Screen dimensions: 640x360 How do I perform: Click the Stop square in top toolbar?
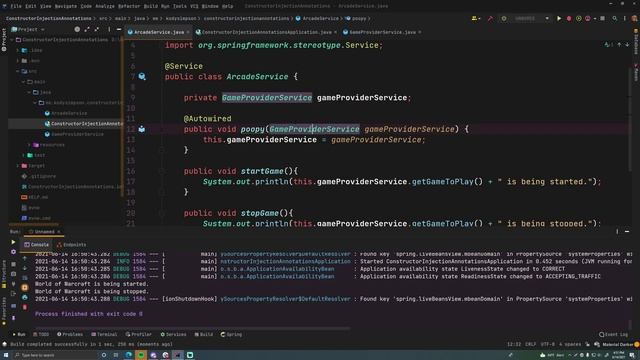pos(602,18)
